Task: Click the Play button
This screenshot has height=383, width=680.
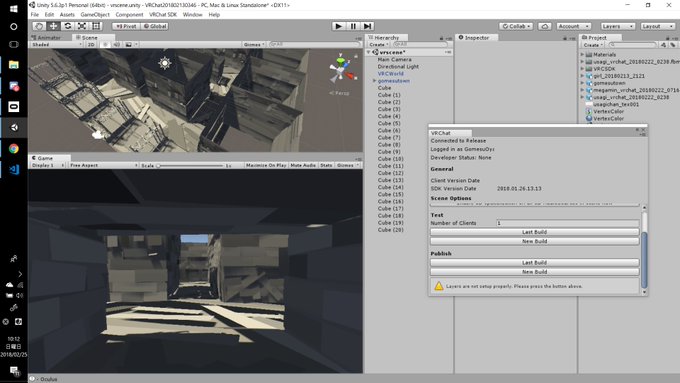Action: pos(339,26)
